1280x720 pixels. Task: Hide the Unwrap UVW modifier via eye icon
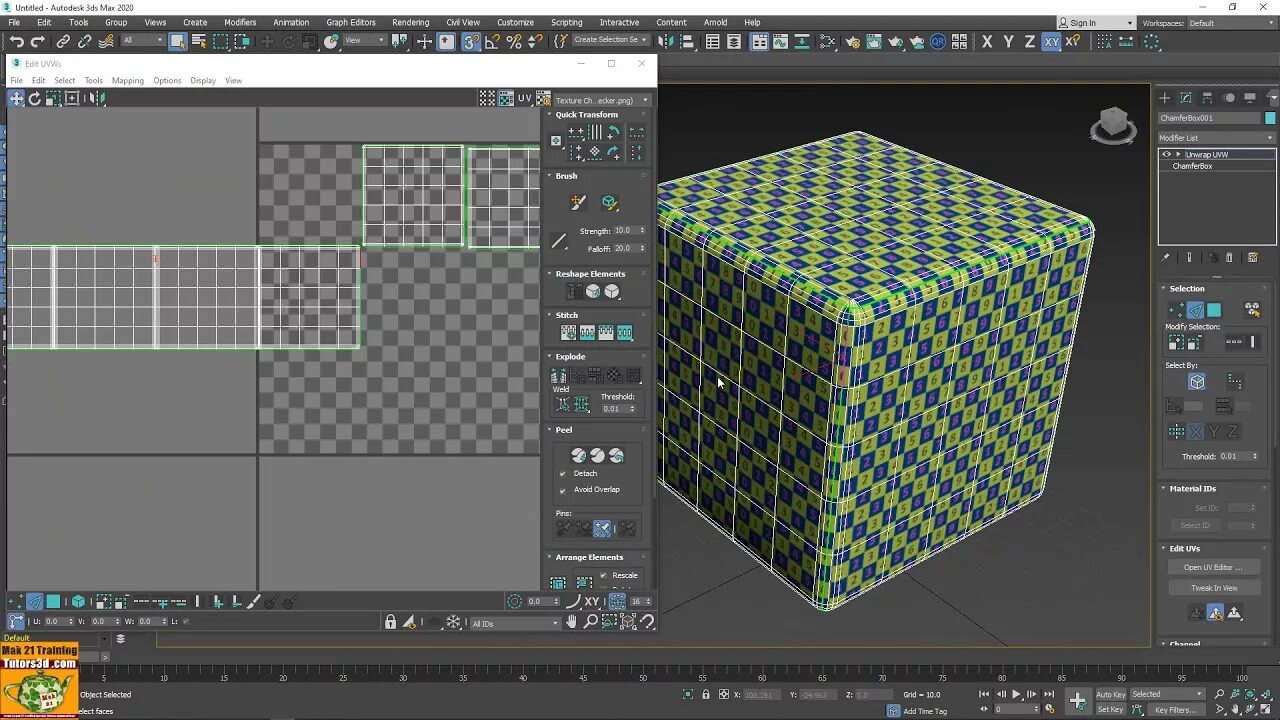tap(1166, 155)
